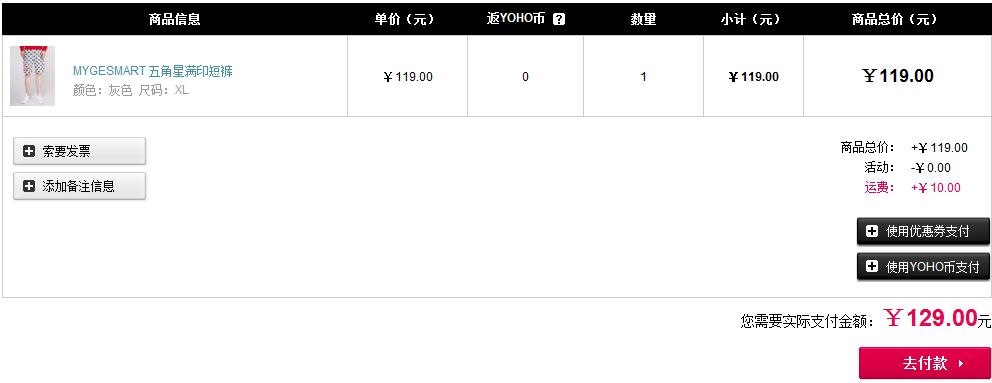Expand 使用优惠券支付 coupon payment option
The image size is (992, 383).
(923, 232)
